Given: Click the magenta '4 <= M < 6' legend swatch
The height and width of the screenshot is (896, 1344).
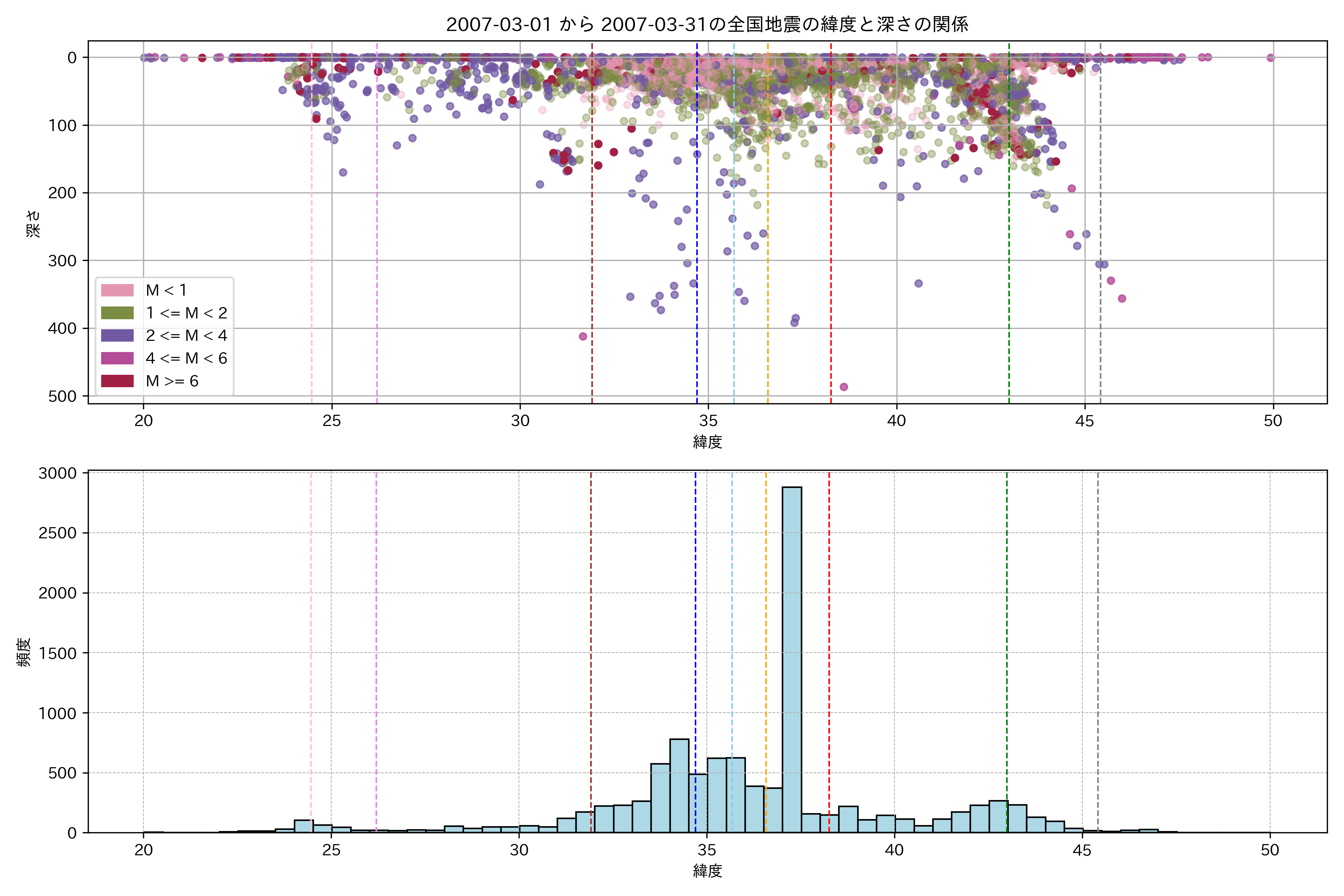Looking at the screenshot, I should tap(117, 358).
